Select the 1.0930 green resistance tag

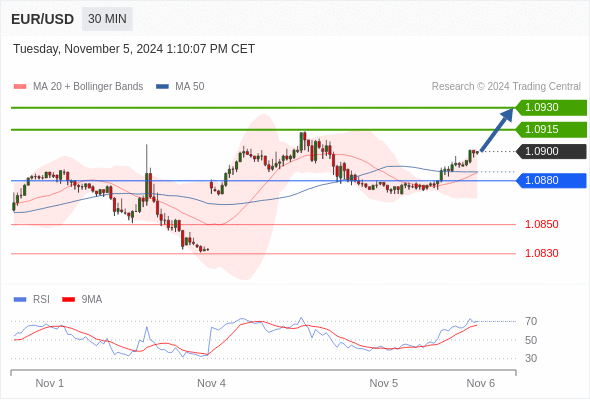551,108
